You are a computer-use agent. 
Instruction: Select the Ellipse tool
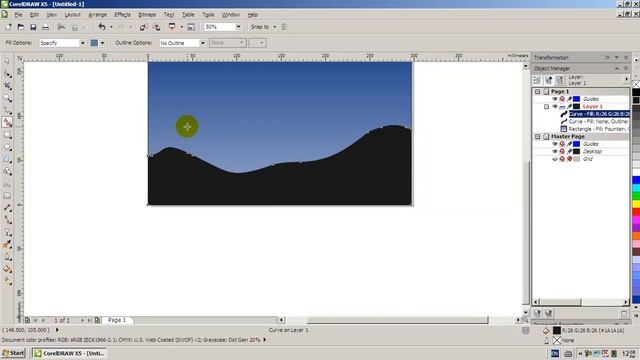pos(7,147)
